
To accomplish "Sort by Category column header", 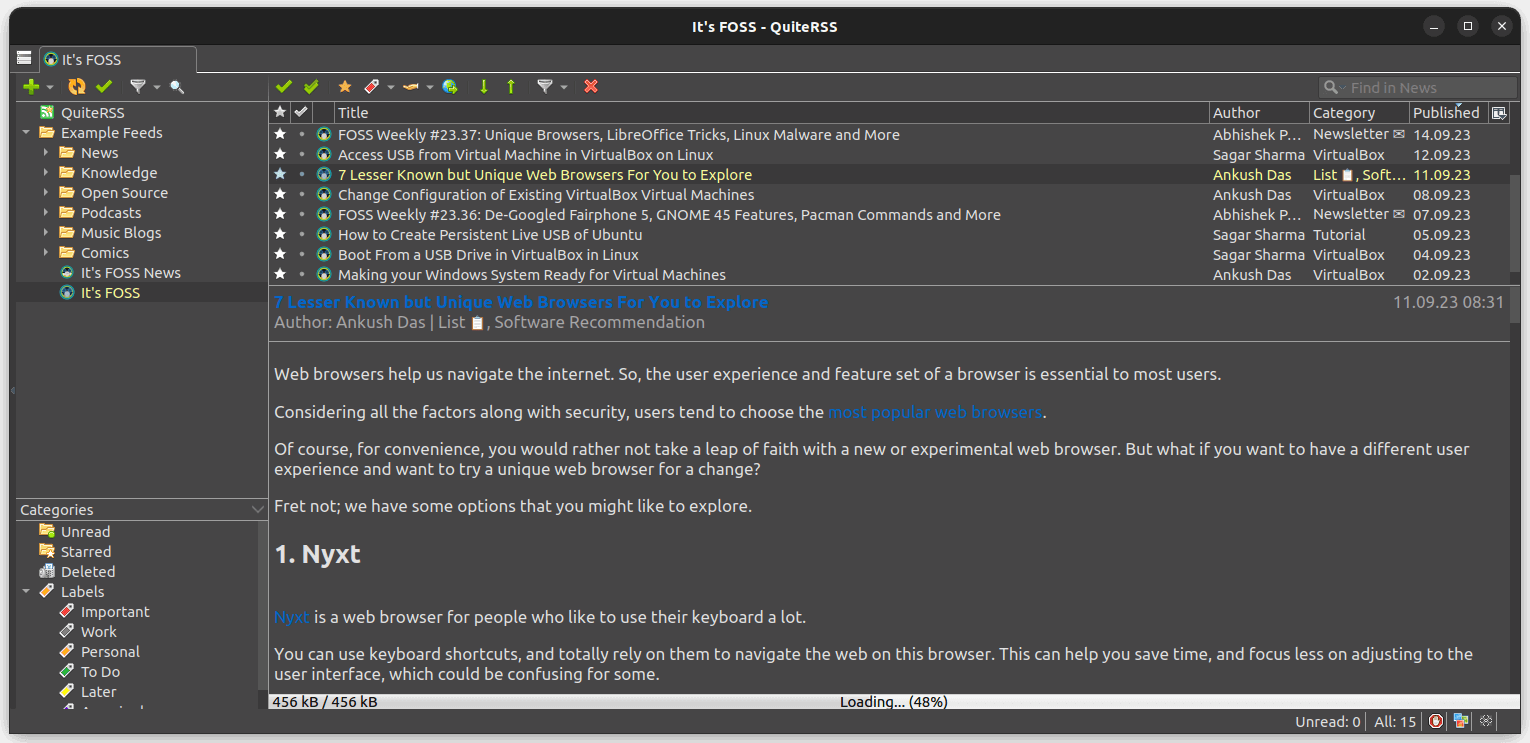I will 1359,113.
